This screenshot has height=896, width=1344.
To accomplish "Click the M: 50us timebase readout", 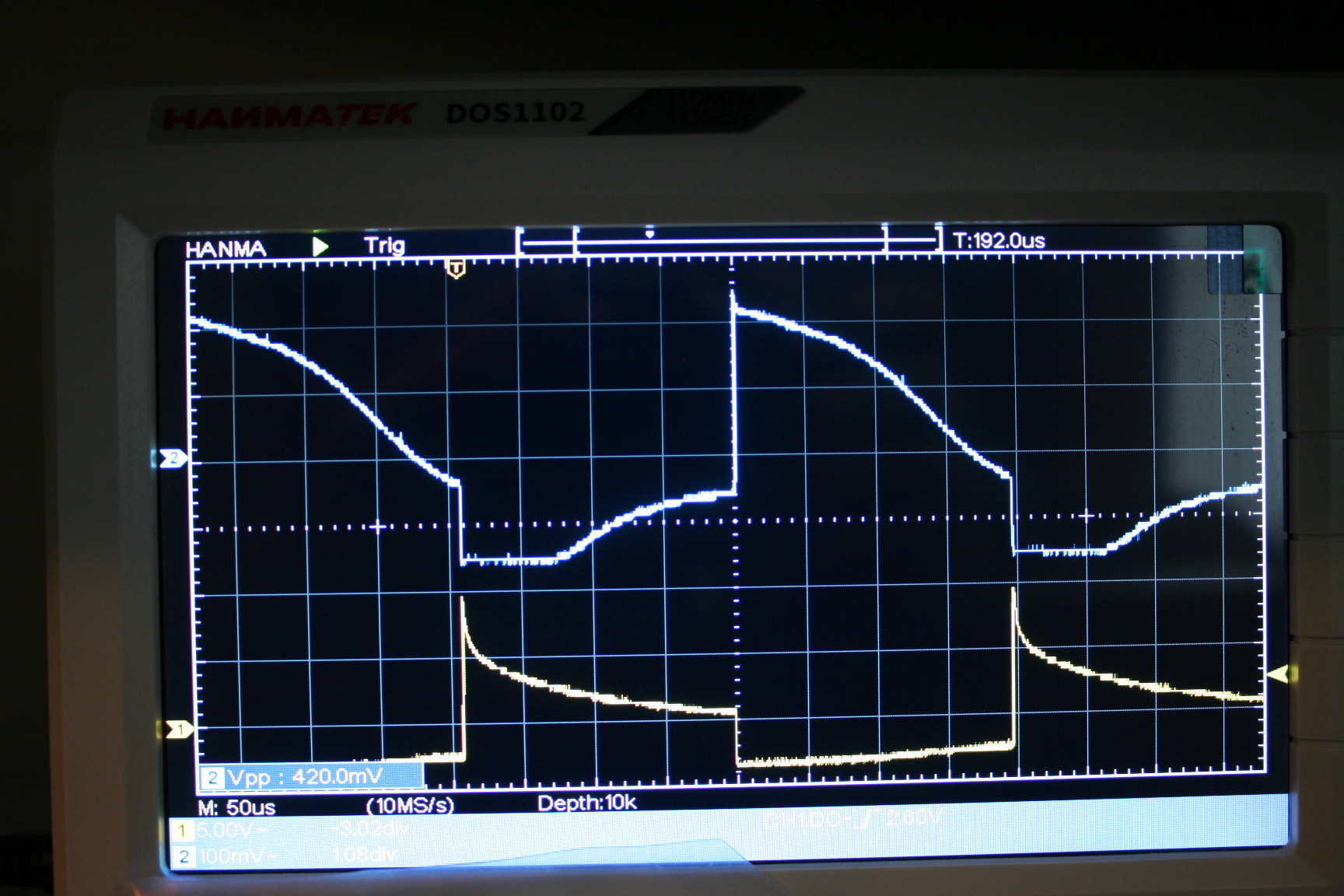I will (x=236, y=807).
